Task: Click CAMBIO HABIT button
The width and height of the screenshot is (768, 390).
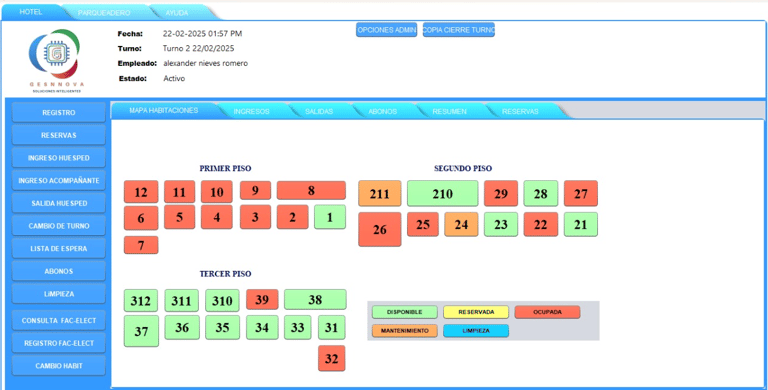Action: click(59, 366)
